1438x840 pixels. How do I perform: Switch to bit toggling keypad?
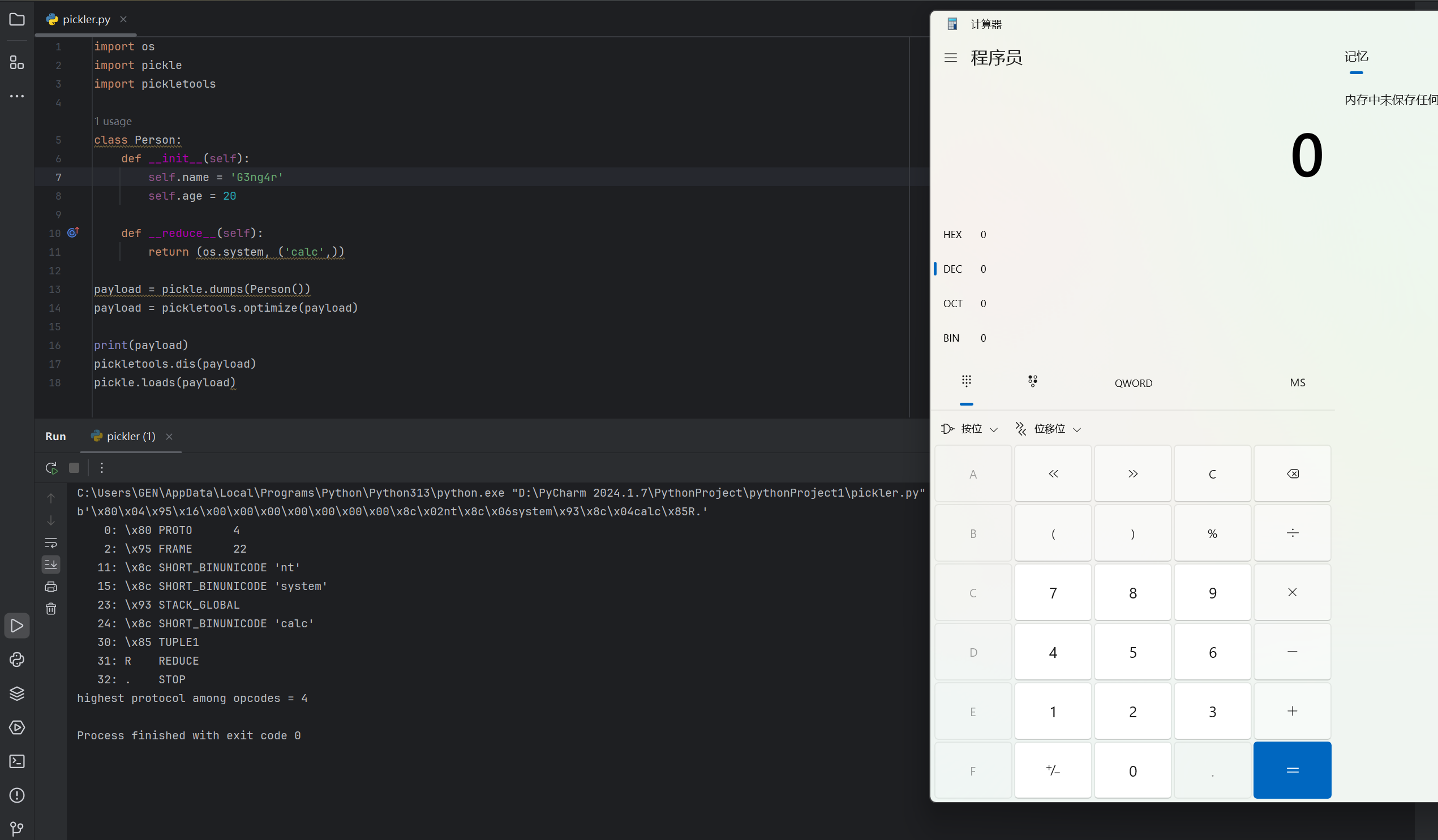click(x=1032, y=381)
